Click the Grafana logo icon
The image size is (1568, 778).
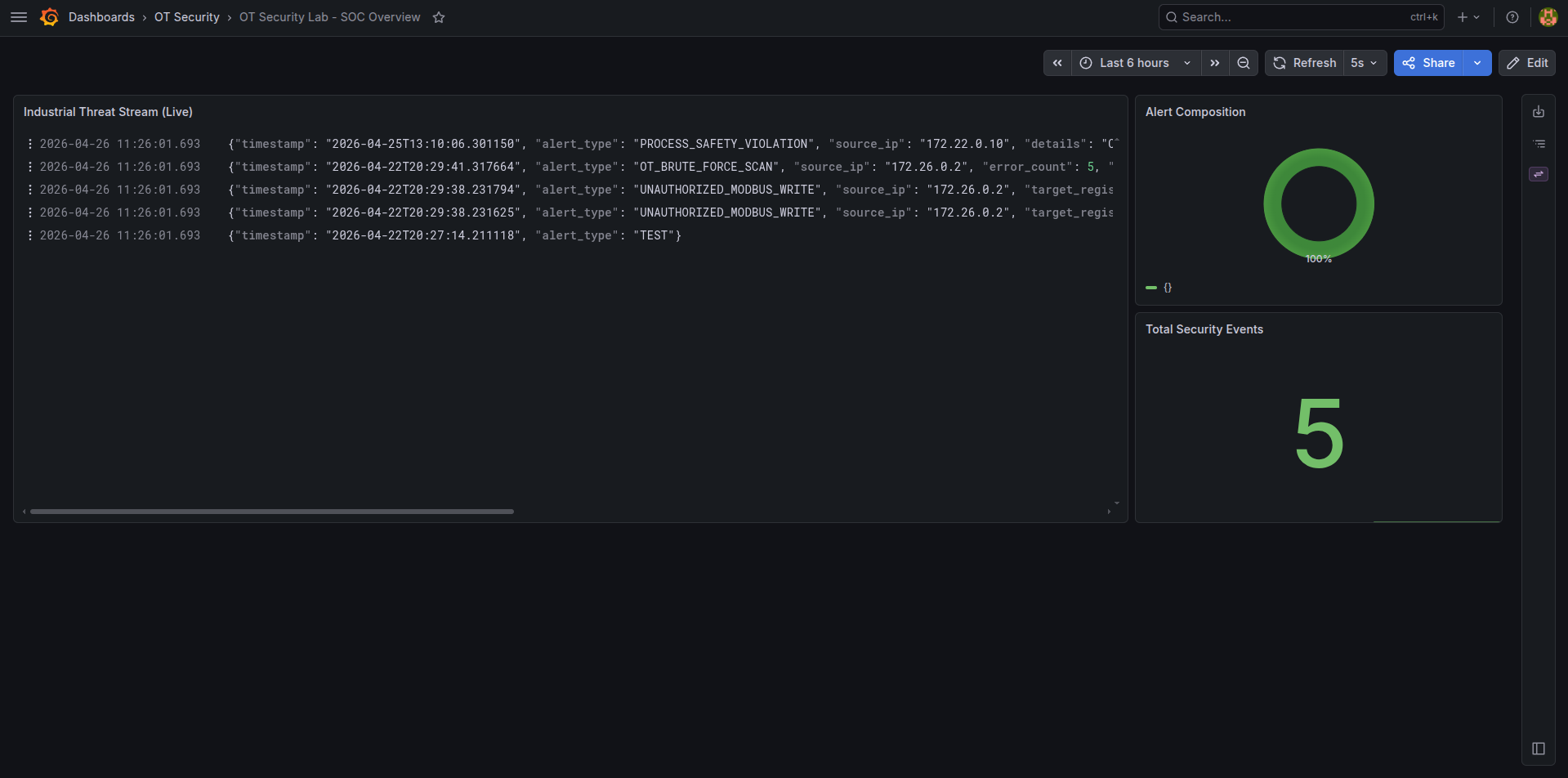(x=49, y=17)
